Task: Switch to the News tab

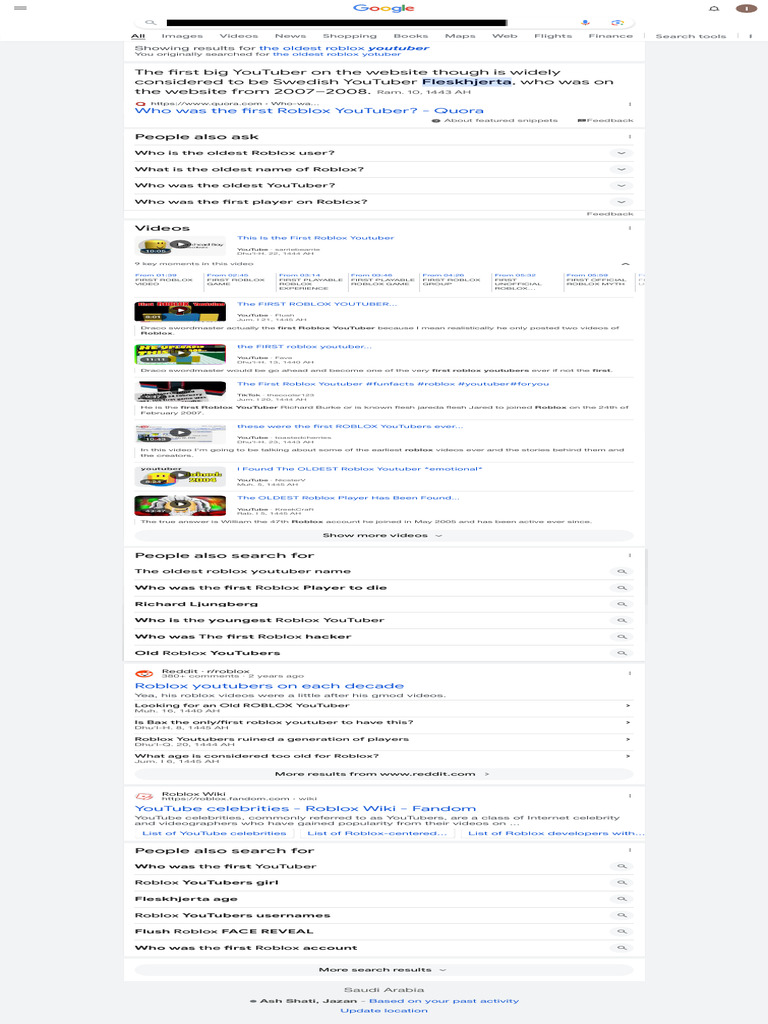Action: (x=290, y=36)
